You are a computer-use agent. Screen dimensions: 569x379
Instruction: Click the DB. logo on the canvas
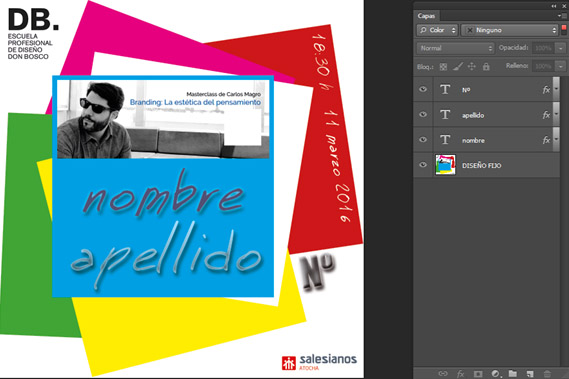coord(33,20)
